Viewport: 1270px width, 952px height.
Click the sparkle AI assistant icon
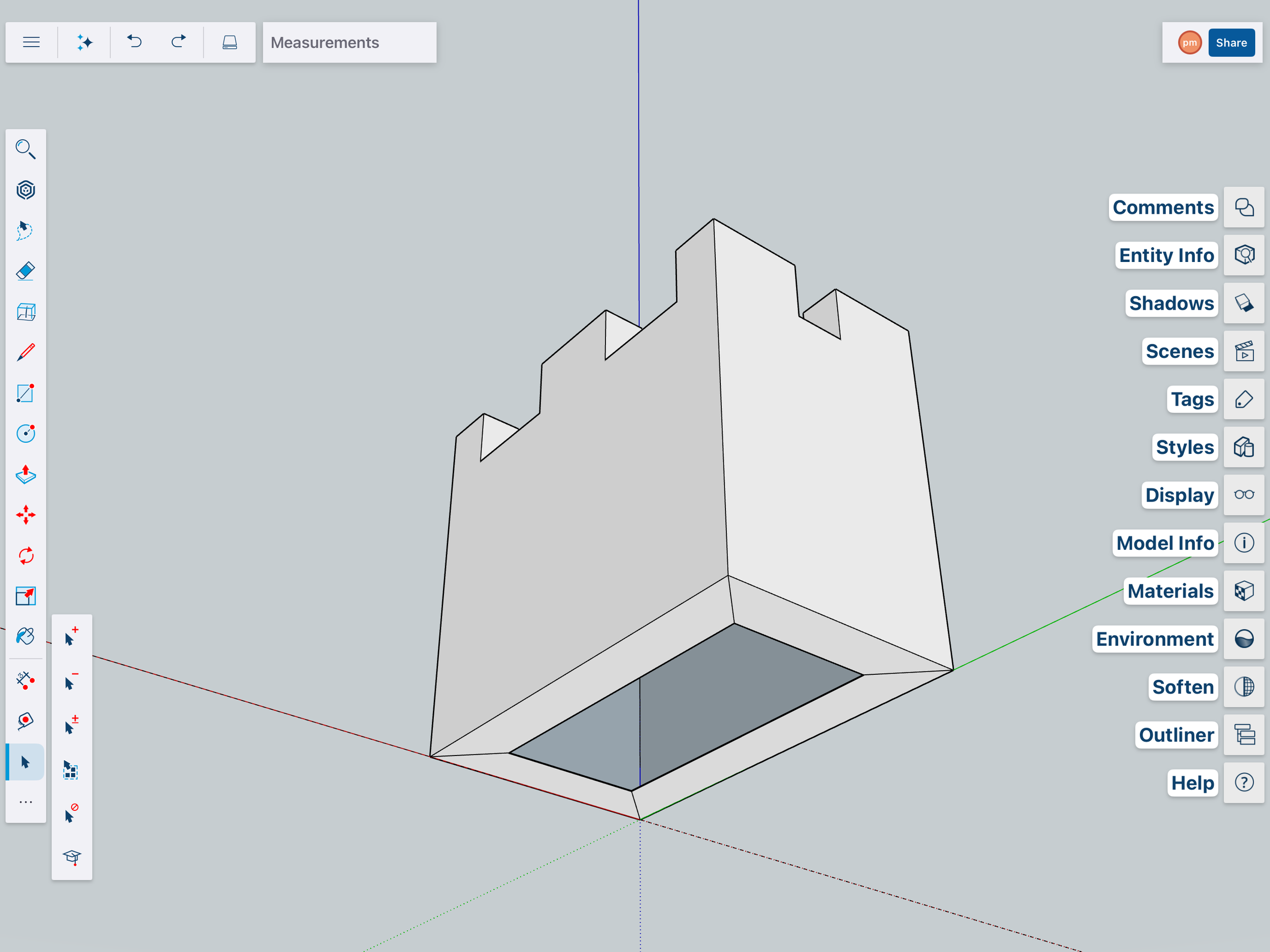[84, 43]
